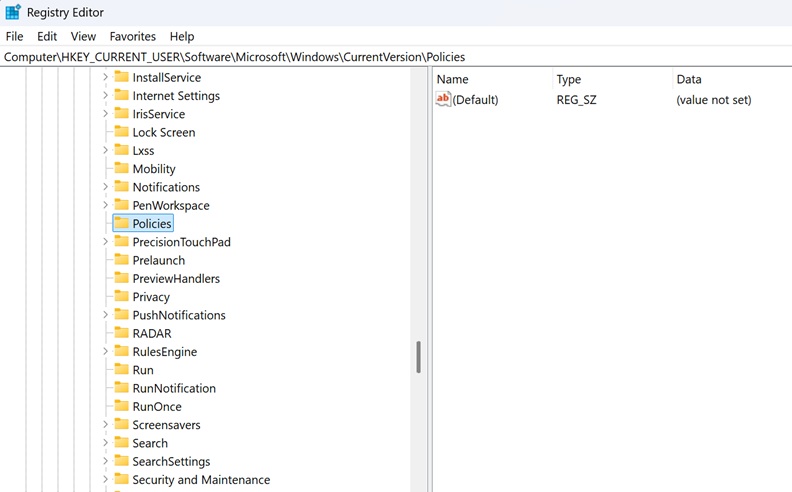
Task: Click the RunOnce folder icon
Action: coord(122,407)
